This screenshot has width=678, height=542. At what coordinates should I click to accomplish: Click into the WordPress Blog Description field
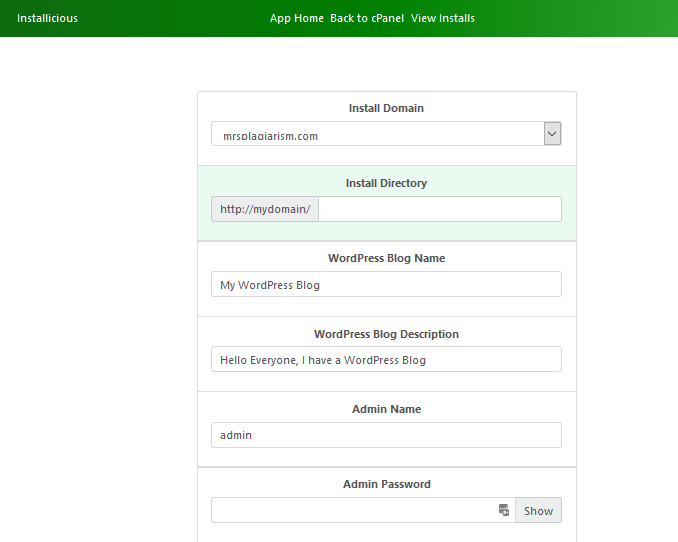[386, 360]
